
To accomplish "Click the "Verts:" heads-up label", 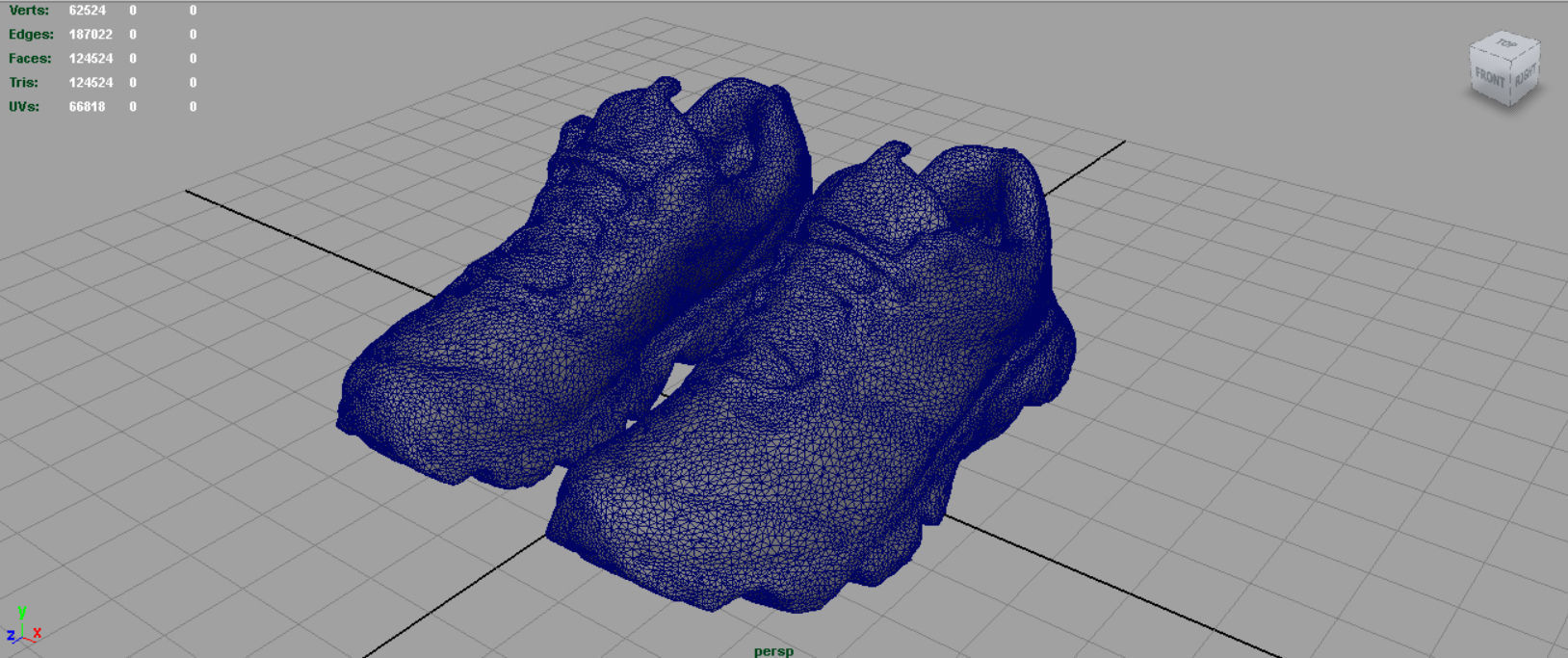I will click(x=29, y=10).
